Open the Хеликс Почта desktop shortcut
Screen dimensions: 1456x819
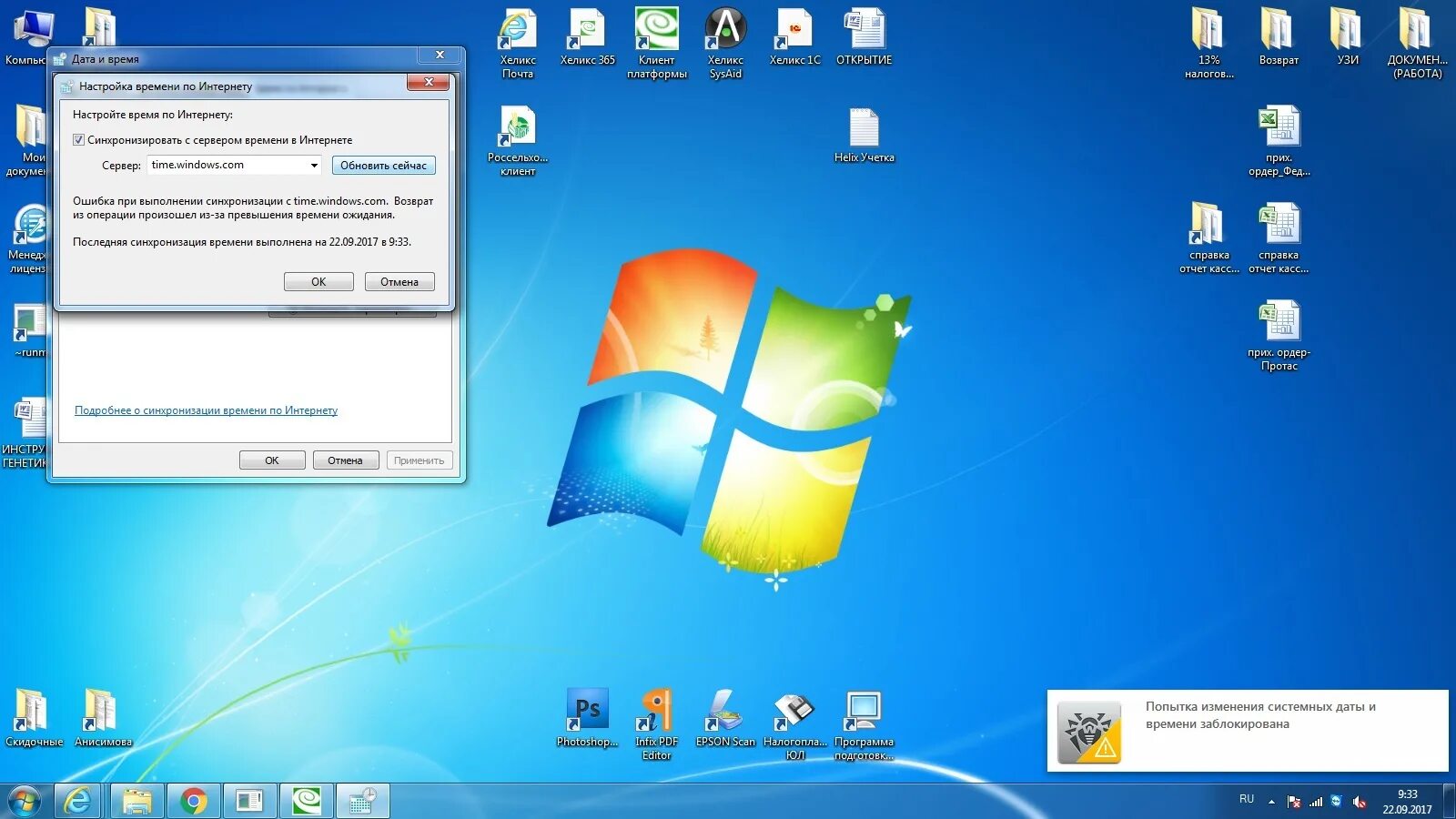tap(518, 43)
